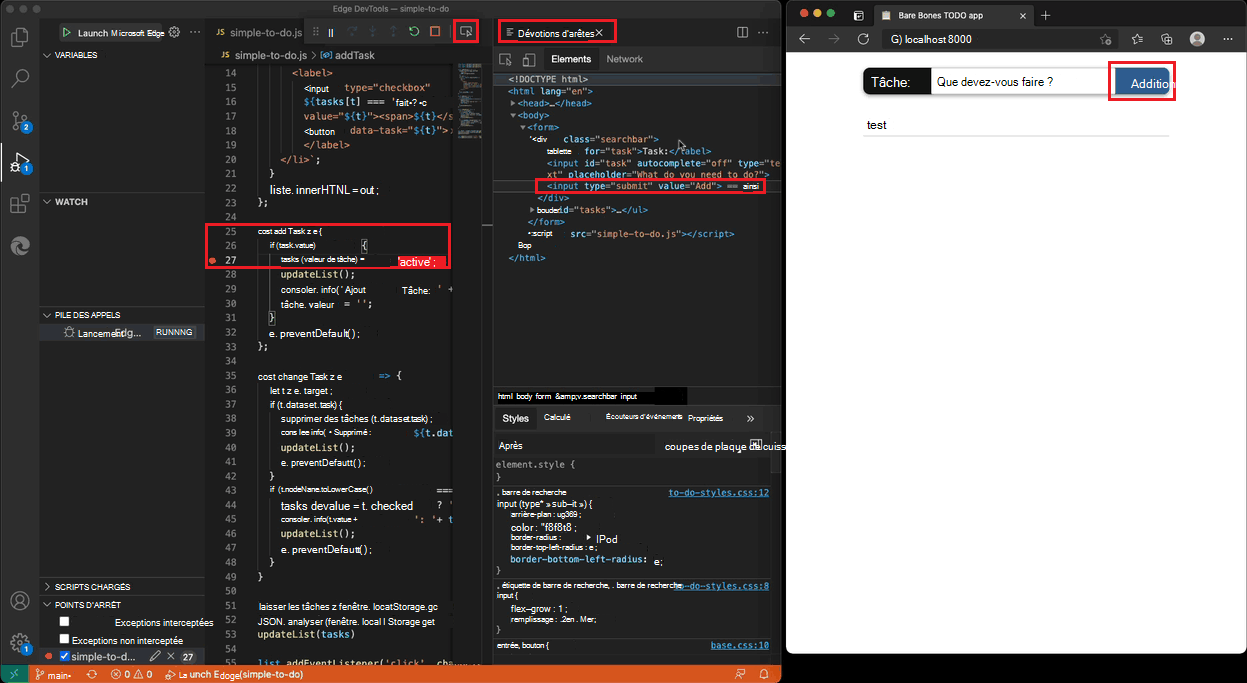Show more Styles pane tabs via chevrons
This screenshot has height=683, width=1247.
[750, 418]
